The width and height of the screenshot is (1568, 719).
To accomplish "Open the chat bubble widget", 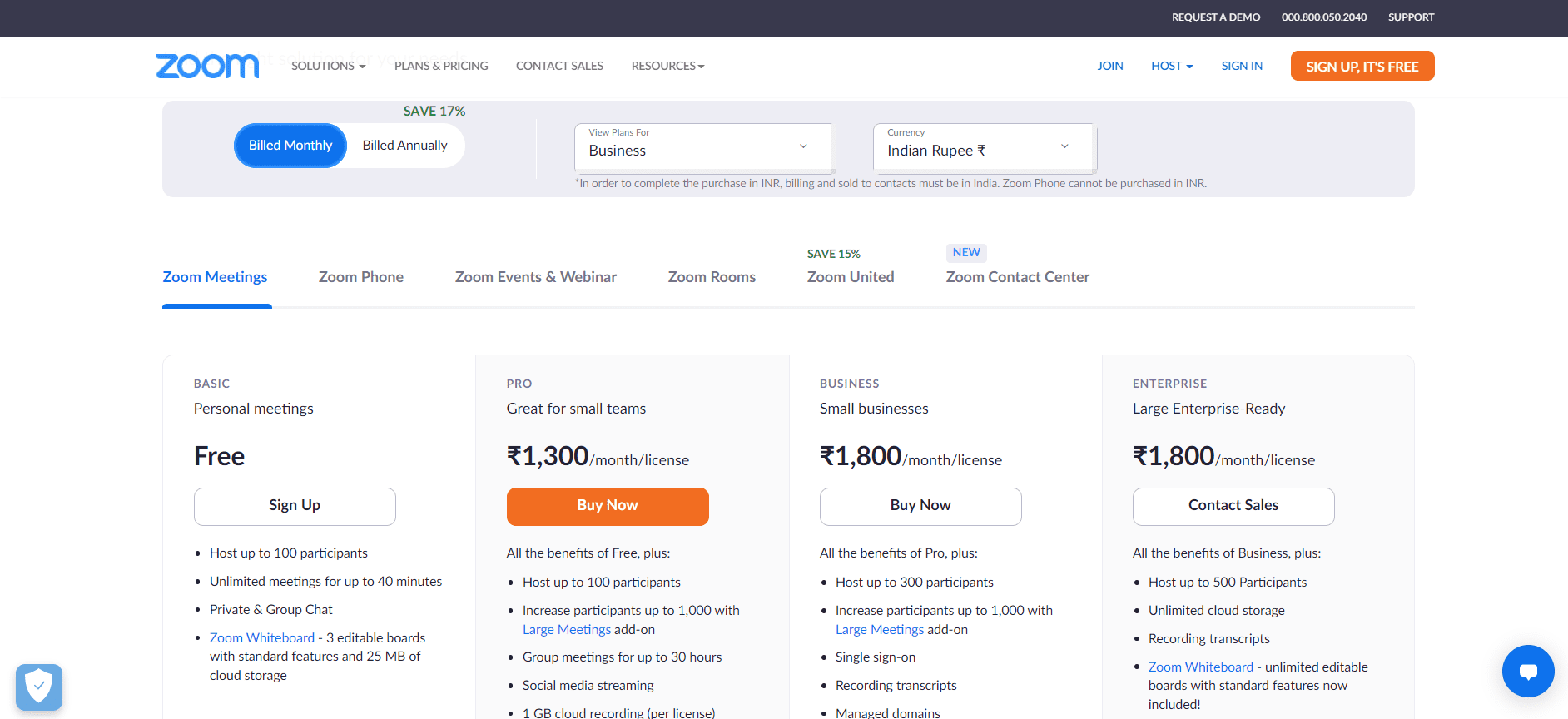I will coord(1528,671).
